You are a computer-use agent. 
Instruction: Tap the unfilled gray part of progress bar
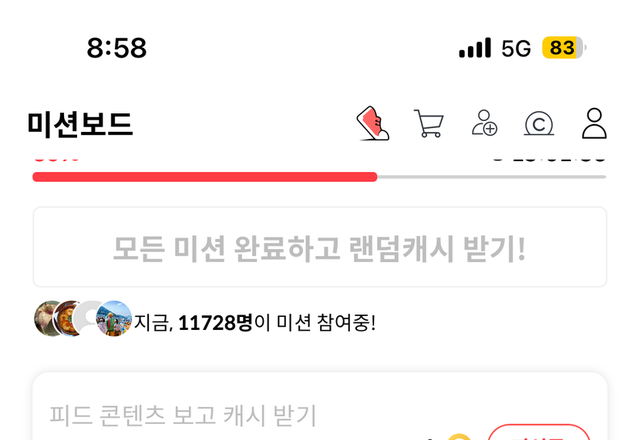[x=492, y=177]
